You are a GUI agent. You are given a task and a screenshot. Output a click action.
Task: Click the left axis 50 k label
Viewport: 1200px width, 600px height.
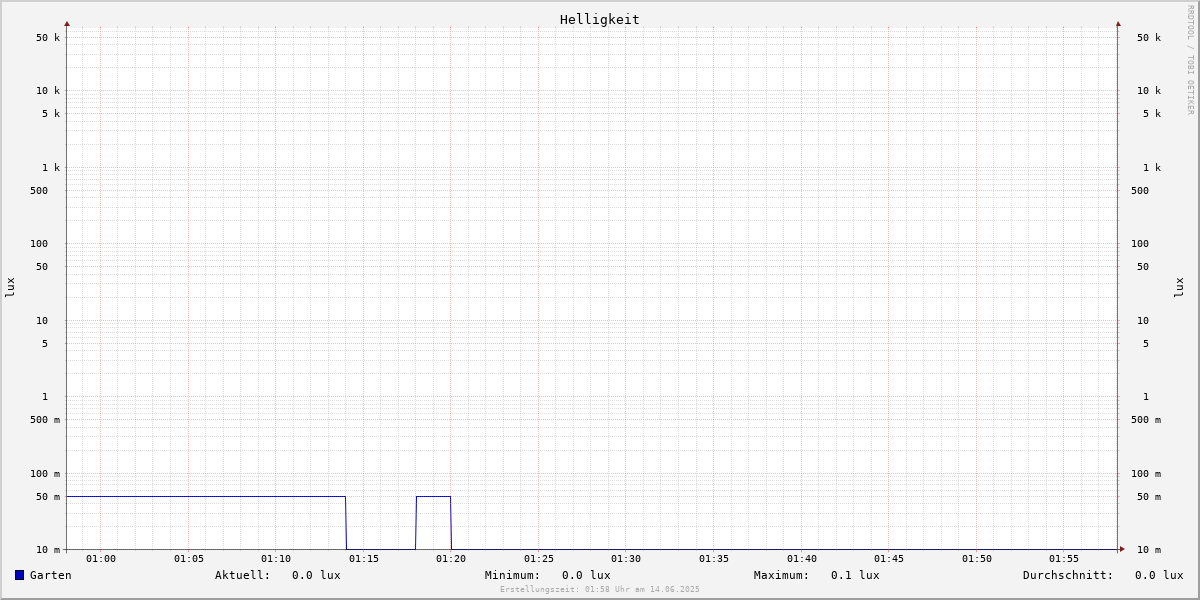48,38
